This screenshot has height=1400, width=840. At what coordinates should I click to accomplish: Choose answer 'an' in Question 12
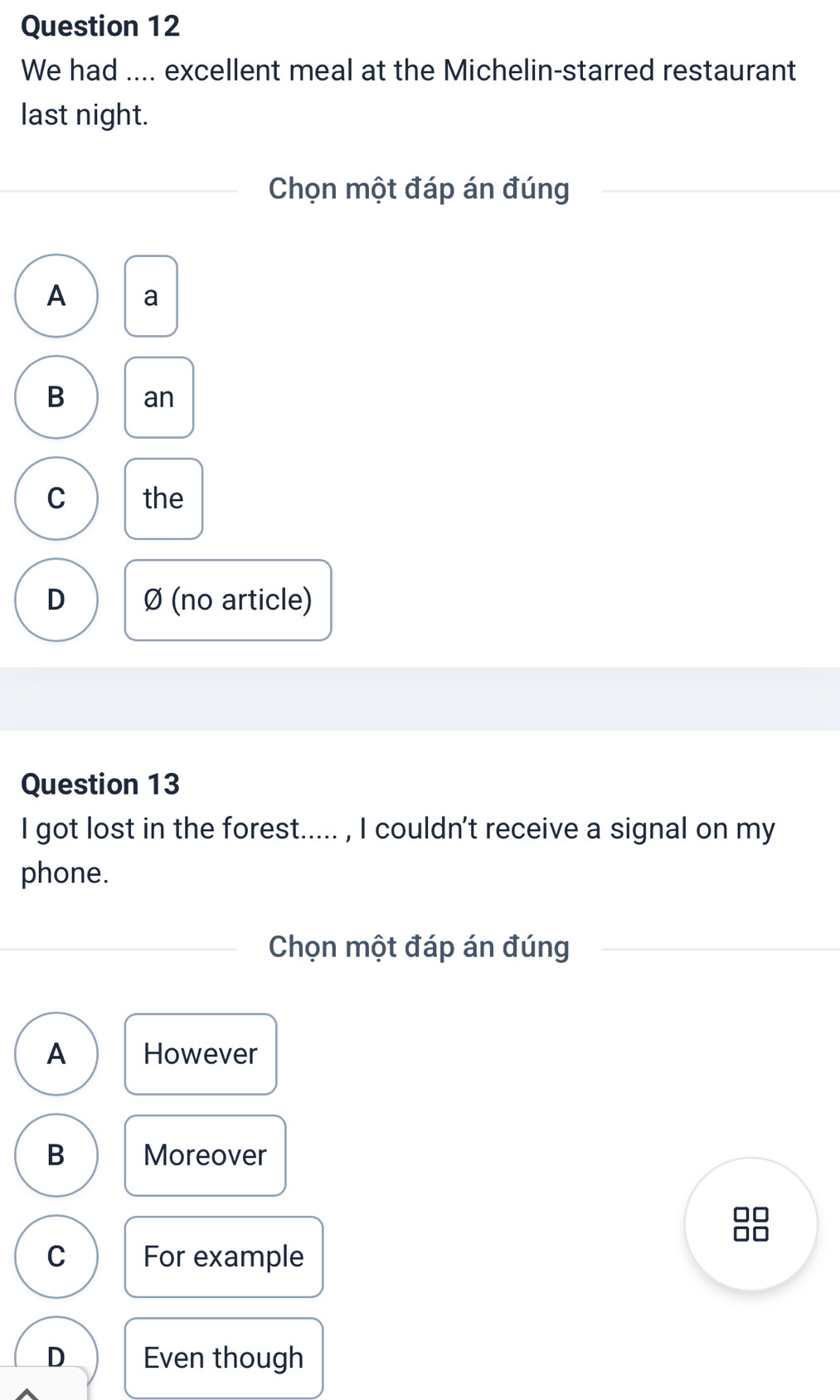(159, 397)
